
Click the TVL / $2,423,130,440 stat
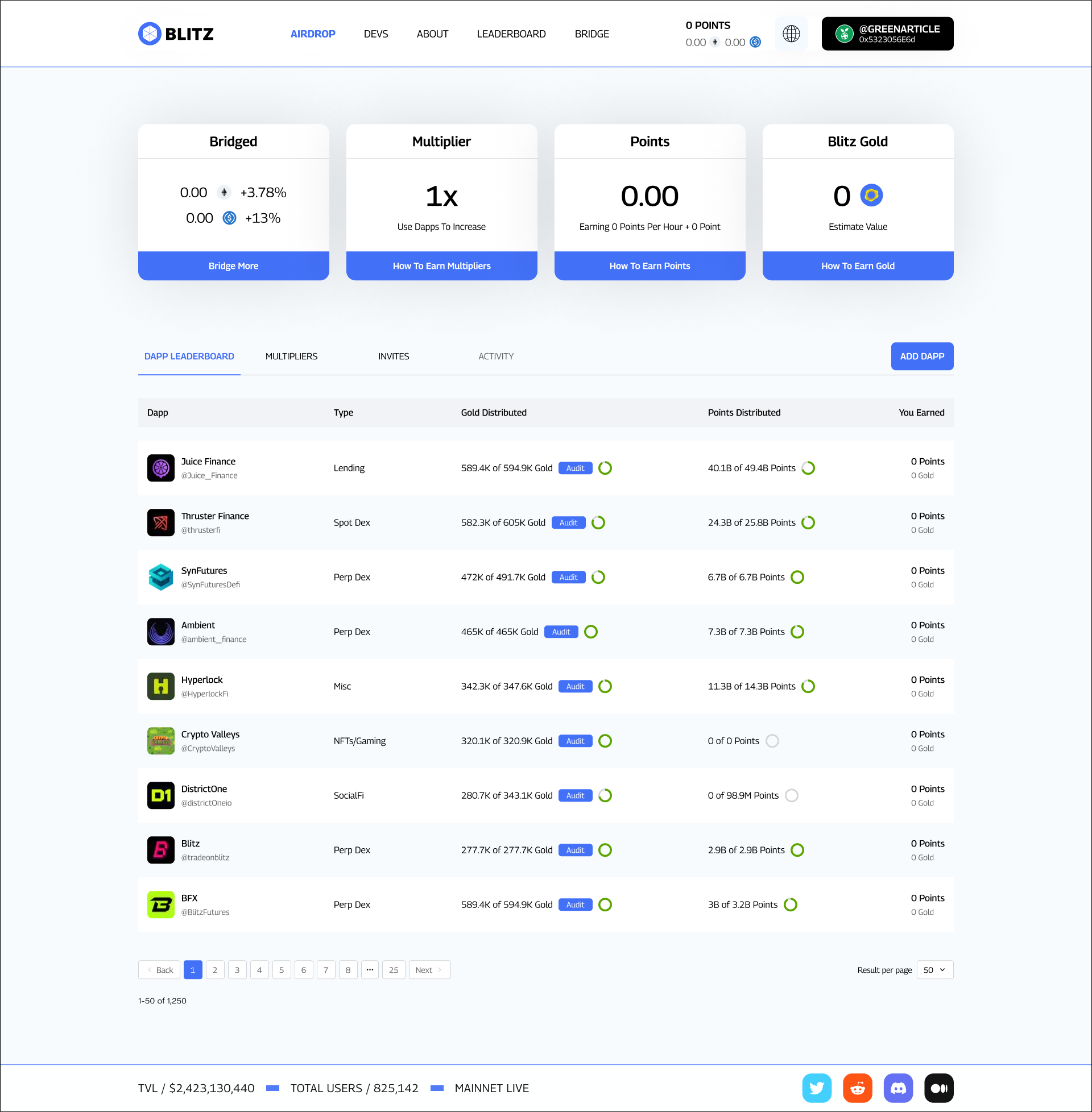pyautogui.click(x=196, y=1089)
